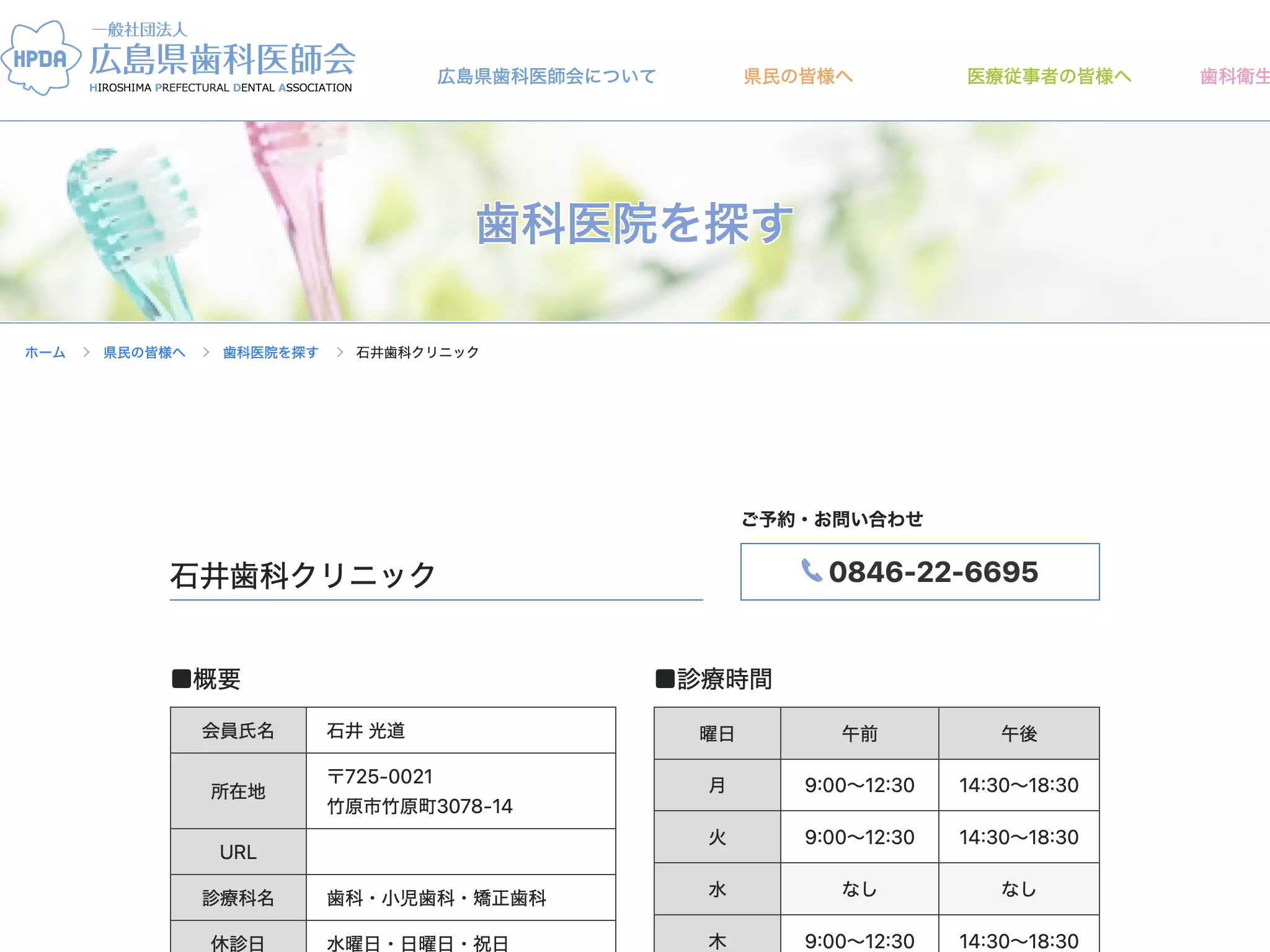This screenshot has height=952, width=1270.
Task: Click the 午前 column header
Action: 859,733
